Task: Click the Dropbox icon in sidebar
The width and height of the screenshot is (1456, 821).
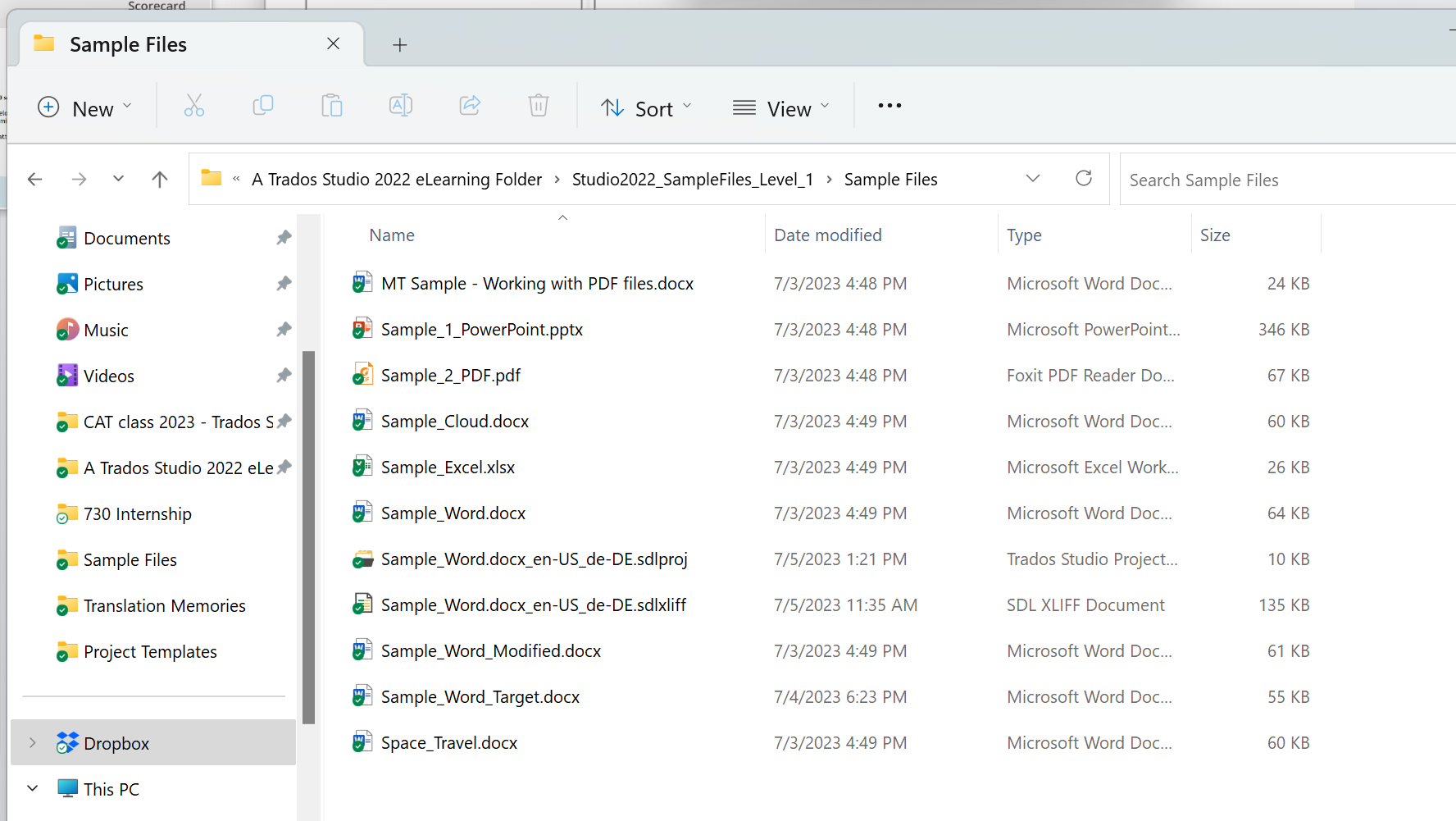Action: (67, 743)
